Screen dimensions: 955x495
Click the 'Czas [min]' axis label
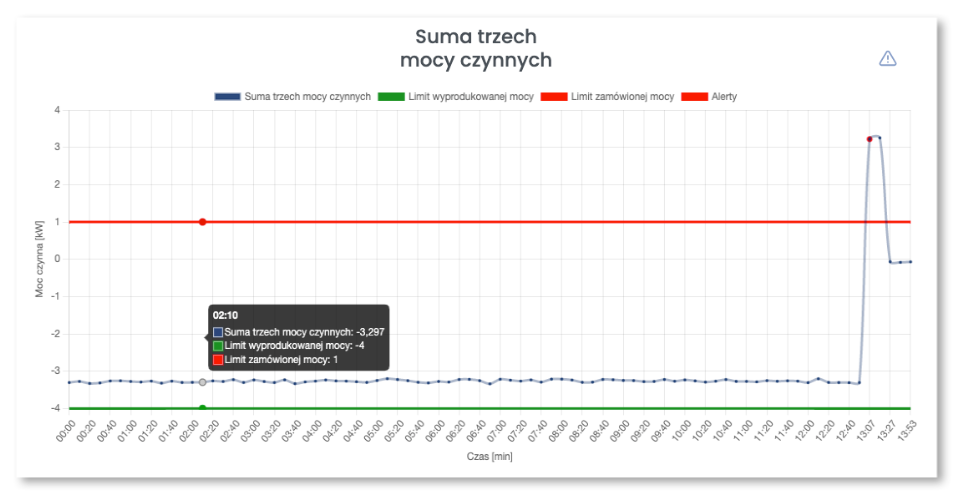[x=490, y=457]
